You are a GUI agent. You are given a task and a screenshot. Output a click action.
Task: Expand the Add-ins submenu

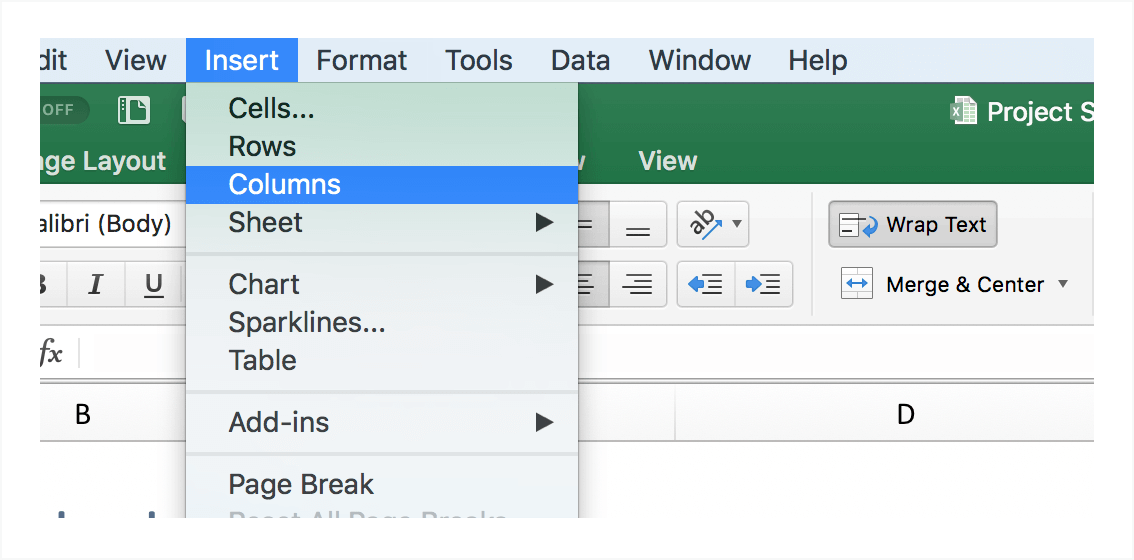pyautogui.click(x=543, y=422)
